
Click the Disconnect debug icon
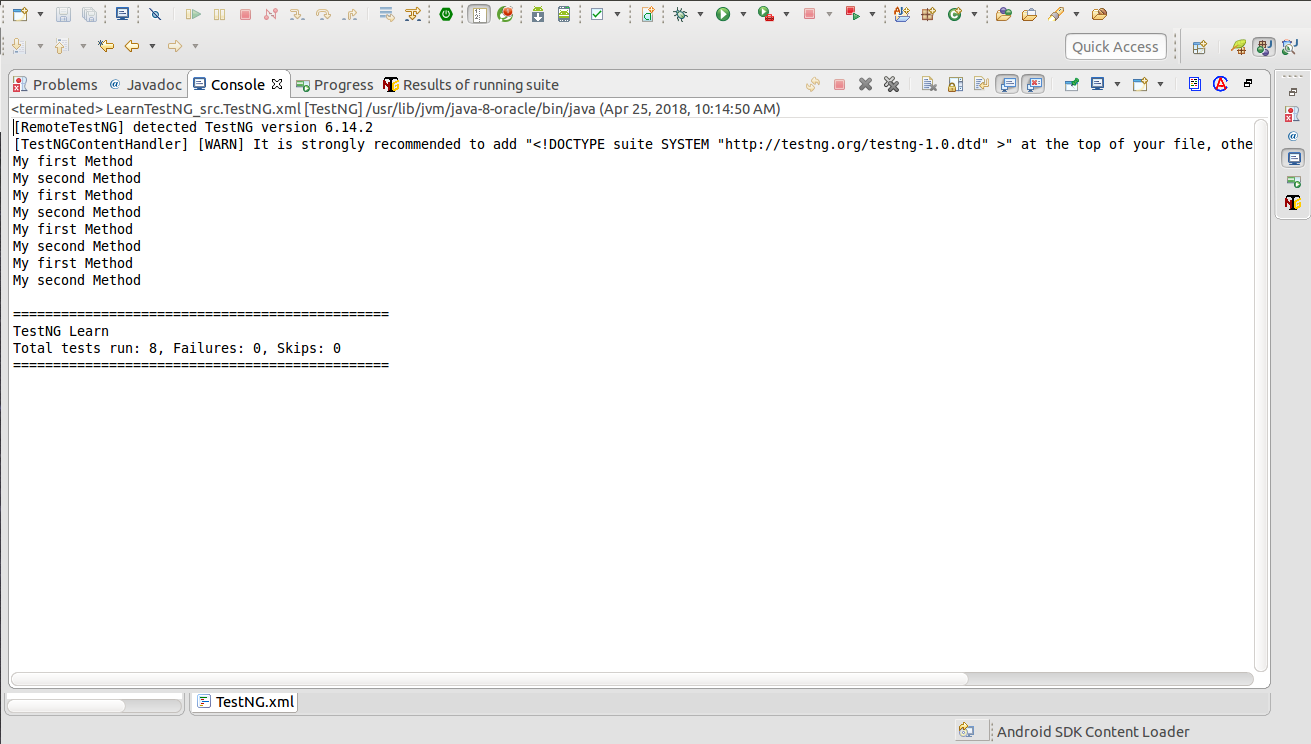pos(270,14)
